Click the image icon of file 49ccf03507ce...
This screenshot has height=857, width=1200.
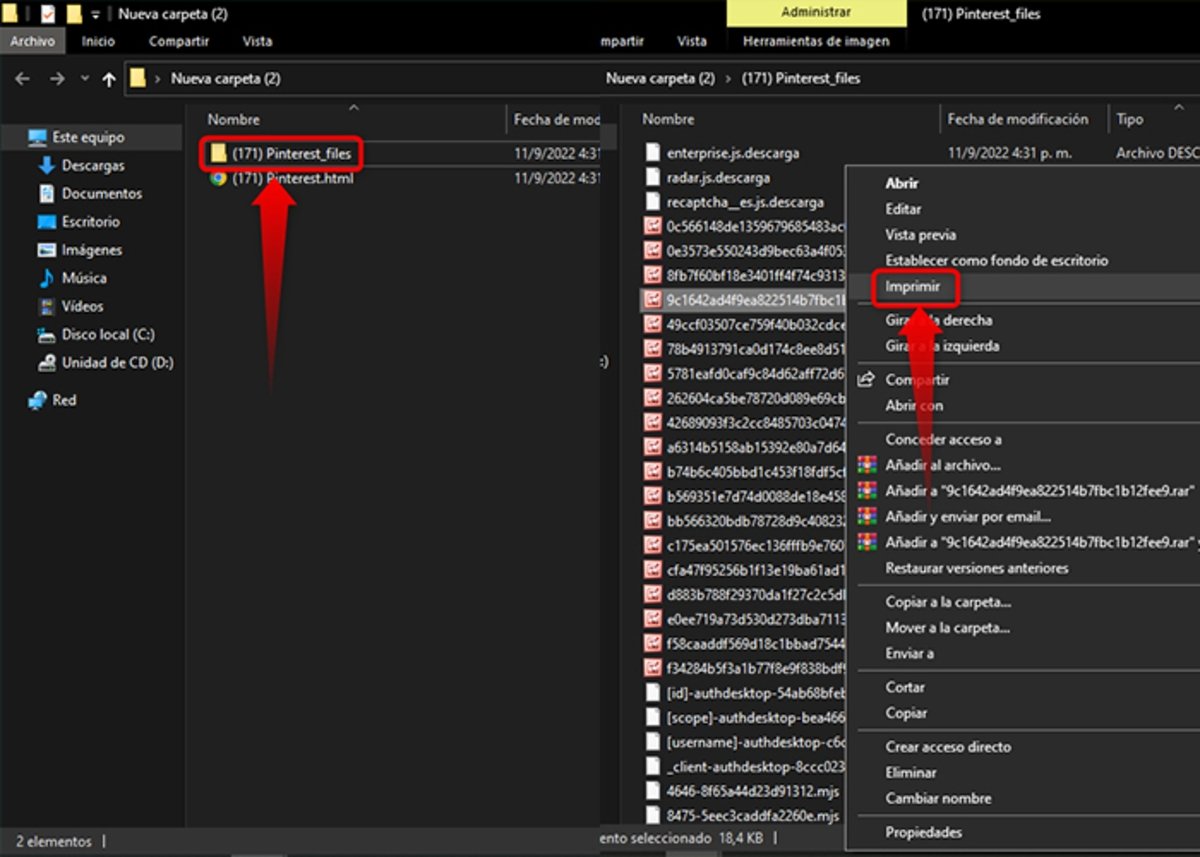(x=653, y=324)
